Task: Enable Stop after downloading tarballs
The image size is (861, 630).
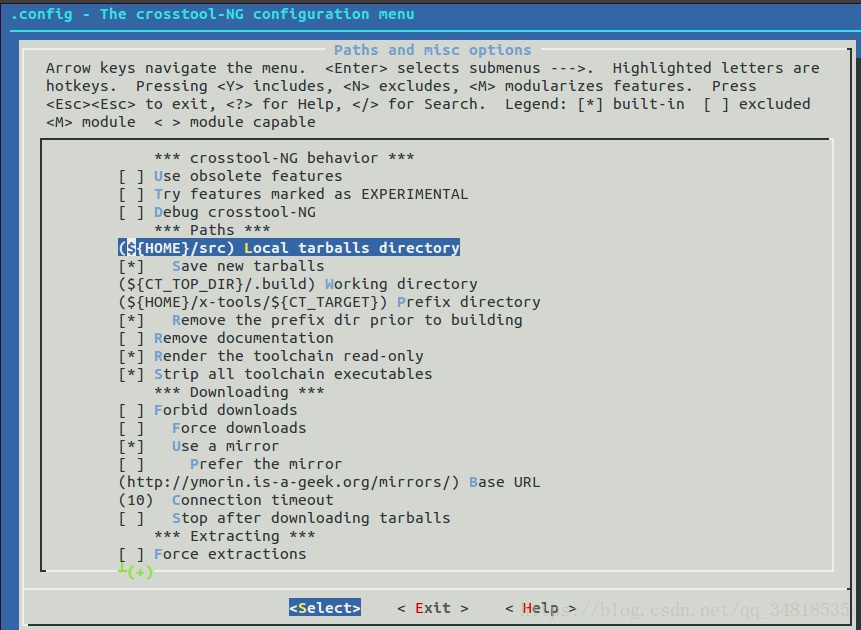Action: pyautogui.click(x=284, y=519)
